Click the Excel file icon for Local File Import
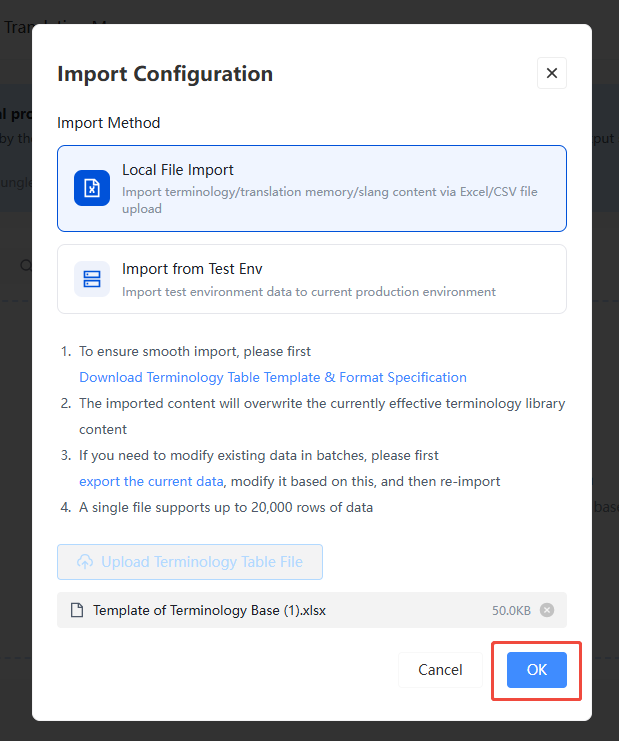 (x=92, y=188)
